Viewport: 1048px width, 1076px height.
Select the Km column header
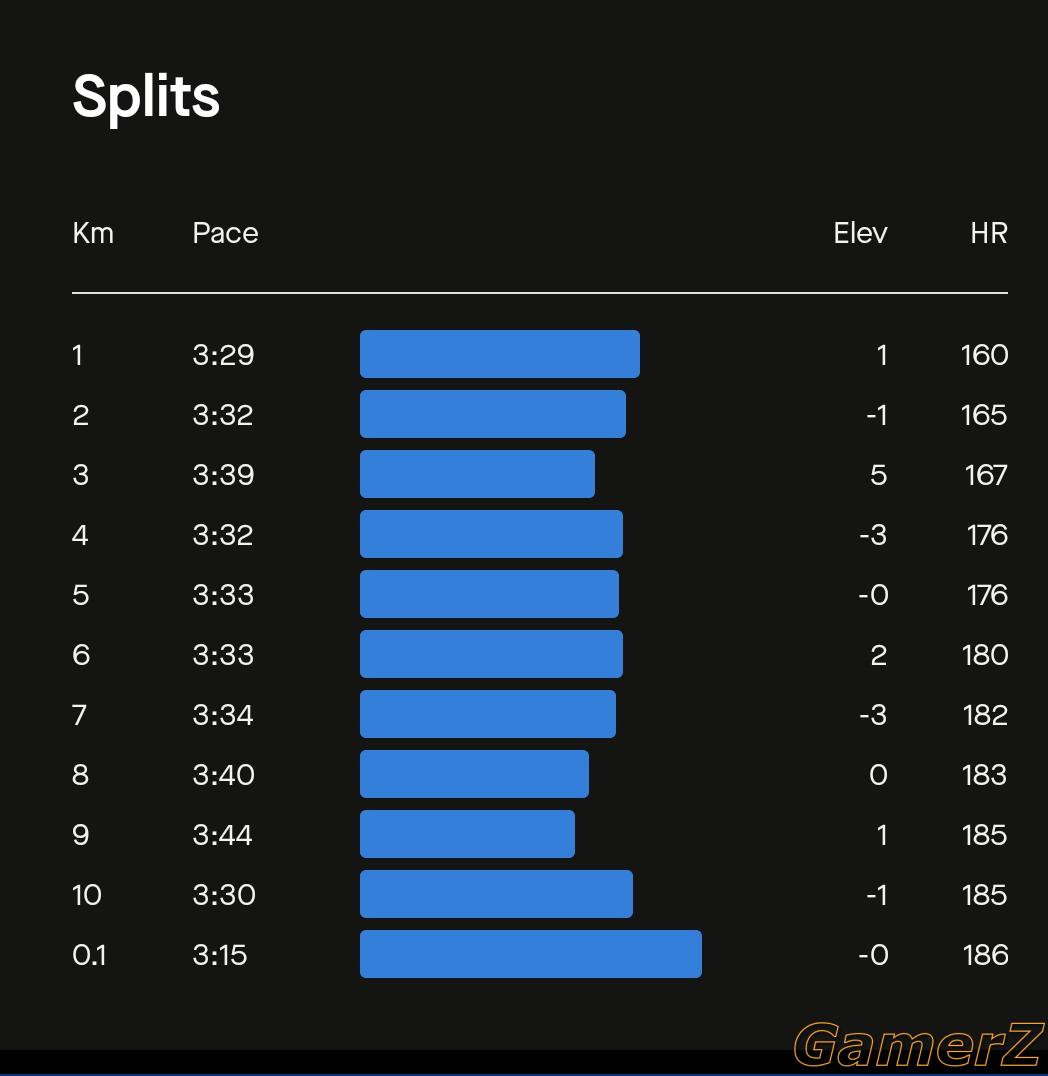point(93,233)
